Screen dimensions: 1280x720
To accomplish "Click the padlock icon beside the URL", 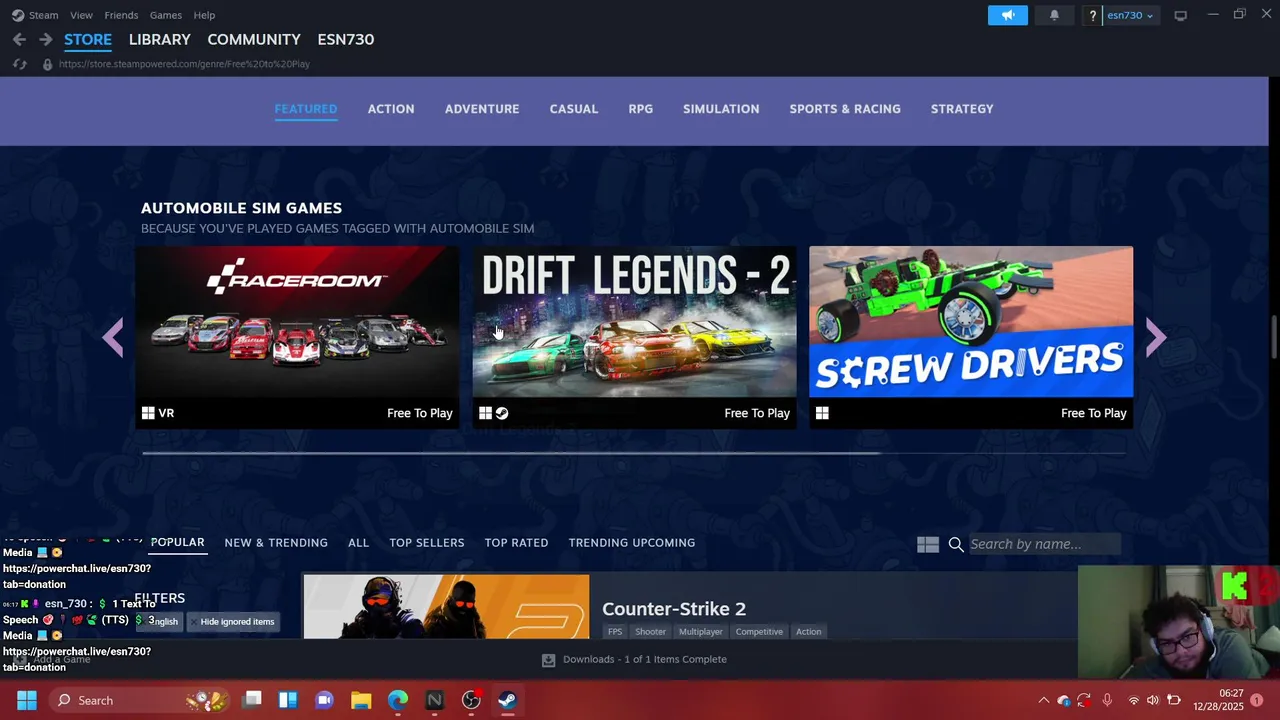I will [x=47, y=64].
